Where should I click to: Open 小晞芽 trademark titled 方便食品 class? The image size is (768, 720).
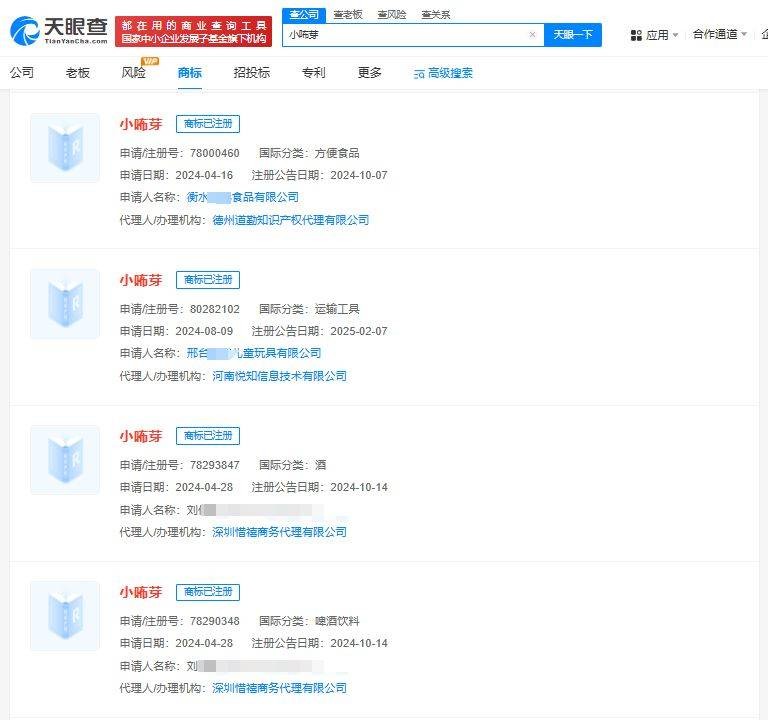coord(141,124)
